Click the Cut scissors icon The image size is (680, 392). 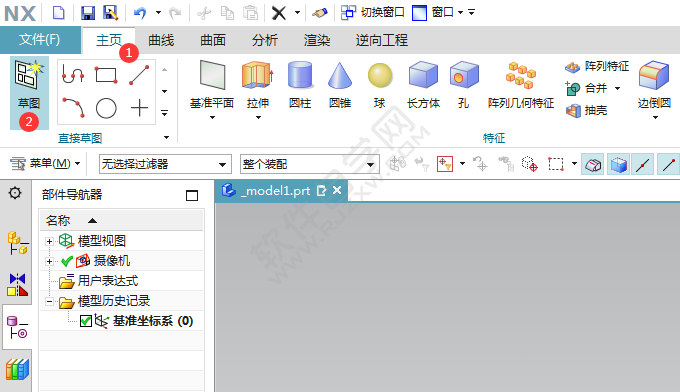203,13
